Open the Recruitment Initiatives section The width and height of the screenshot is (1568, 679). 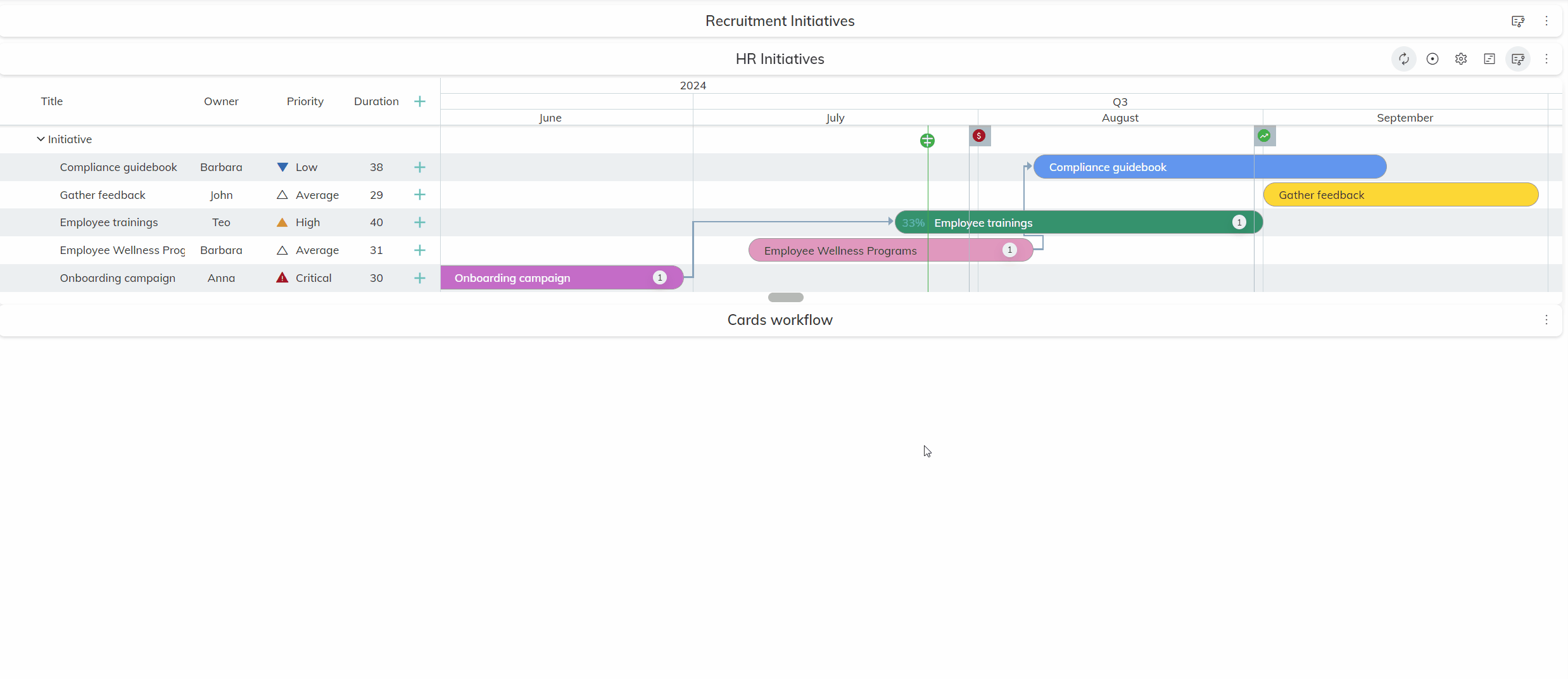click(780, 21)
